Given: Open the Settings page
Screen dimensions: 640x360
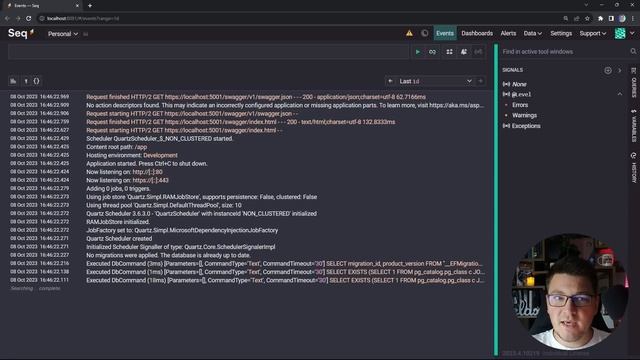Looking at the screenshot, I should click(561, 33).
